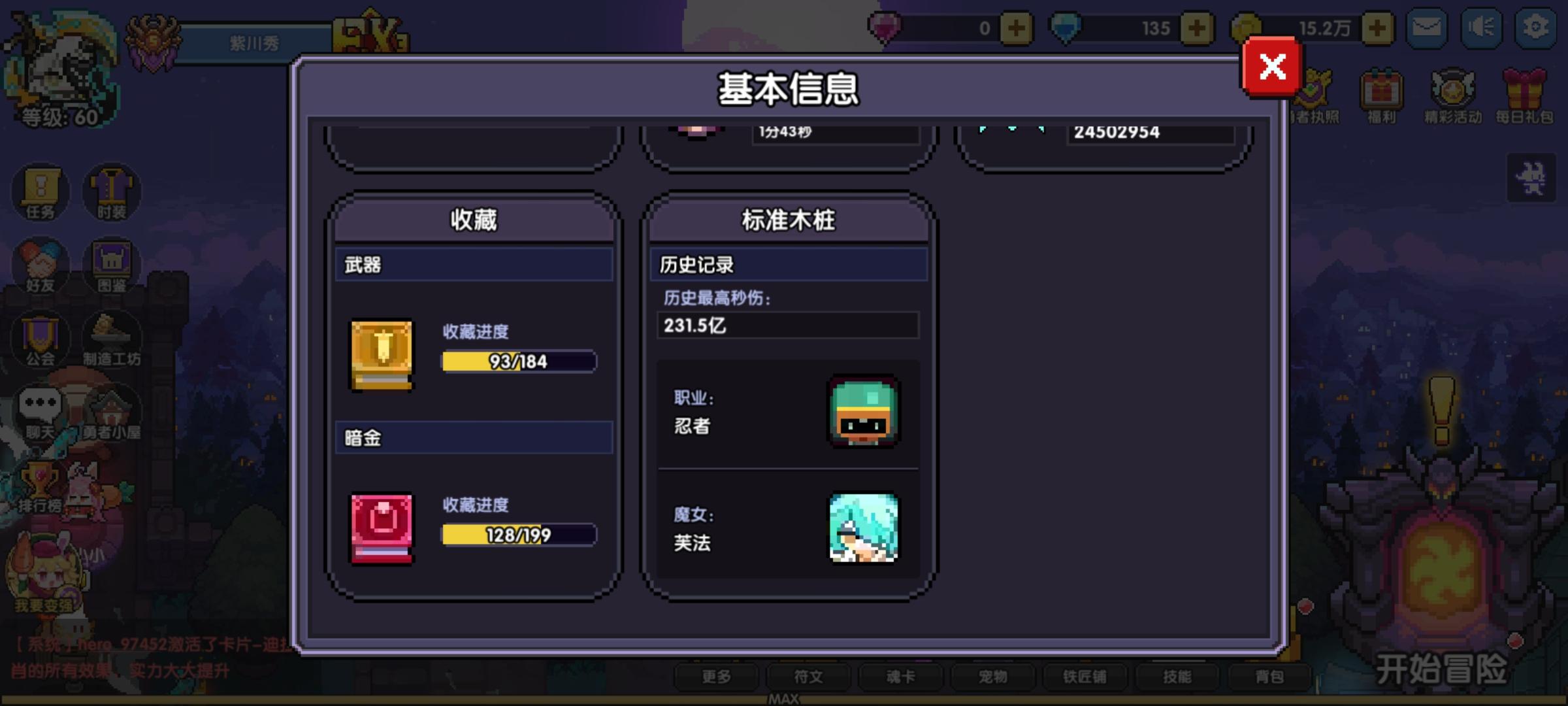Screen dimensions: 1568x706
Task: Select the 忍者 class portrait
Action: tap(863, 412)
